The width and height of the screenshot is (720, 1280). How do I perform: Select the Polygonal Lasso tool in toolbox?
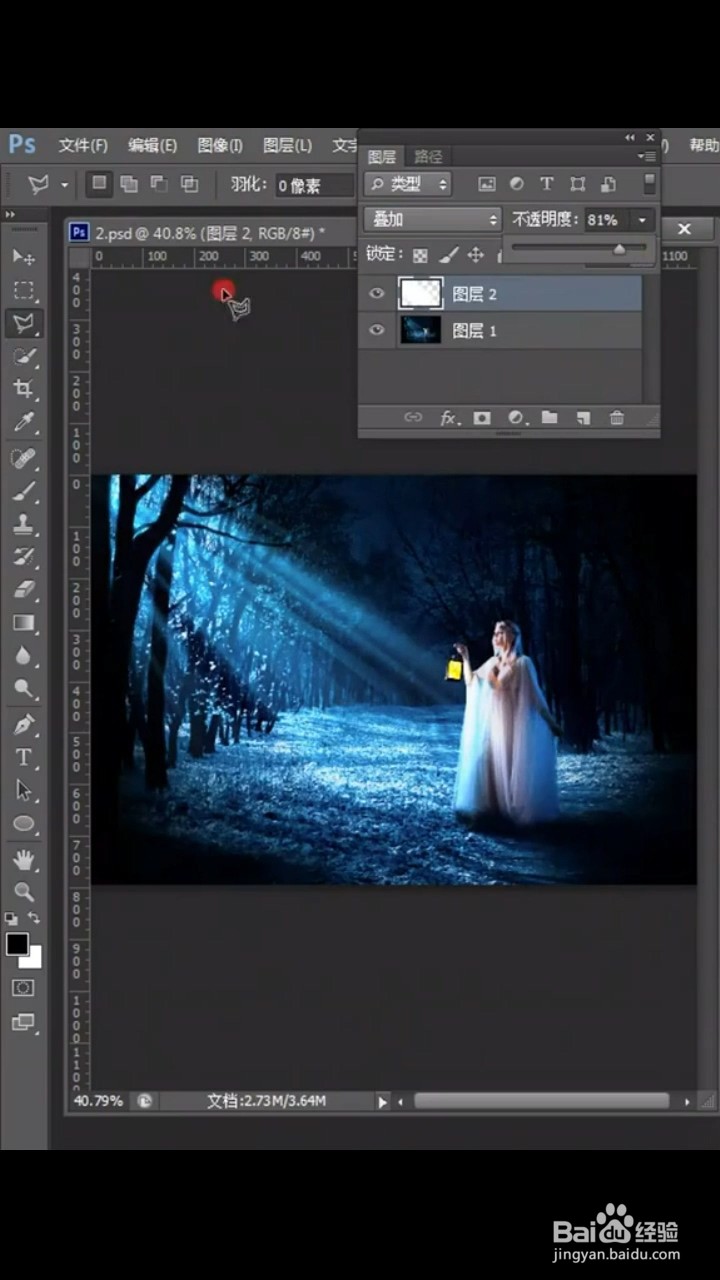[24, 323]
